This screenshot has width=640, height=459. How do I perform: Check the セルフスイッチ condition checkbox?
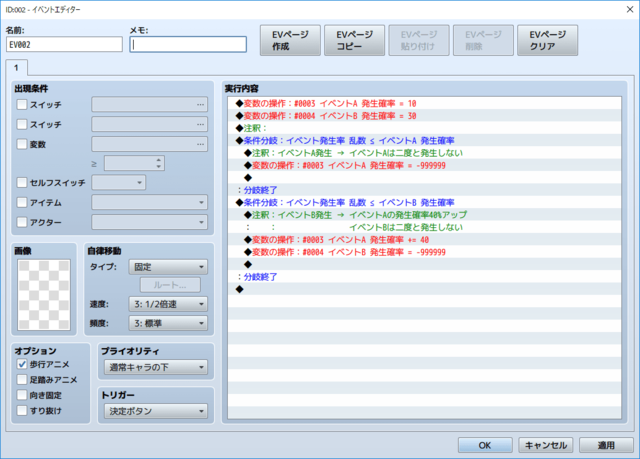pos(22,182)
